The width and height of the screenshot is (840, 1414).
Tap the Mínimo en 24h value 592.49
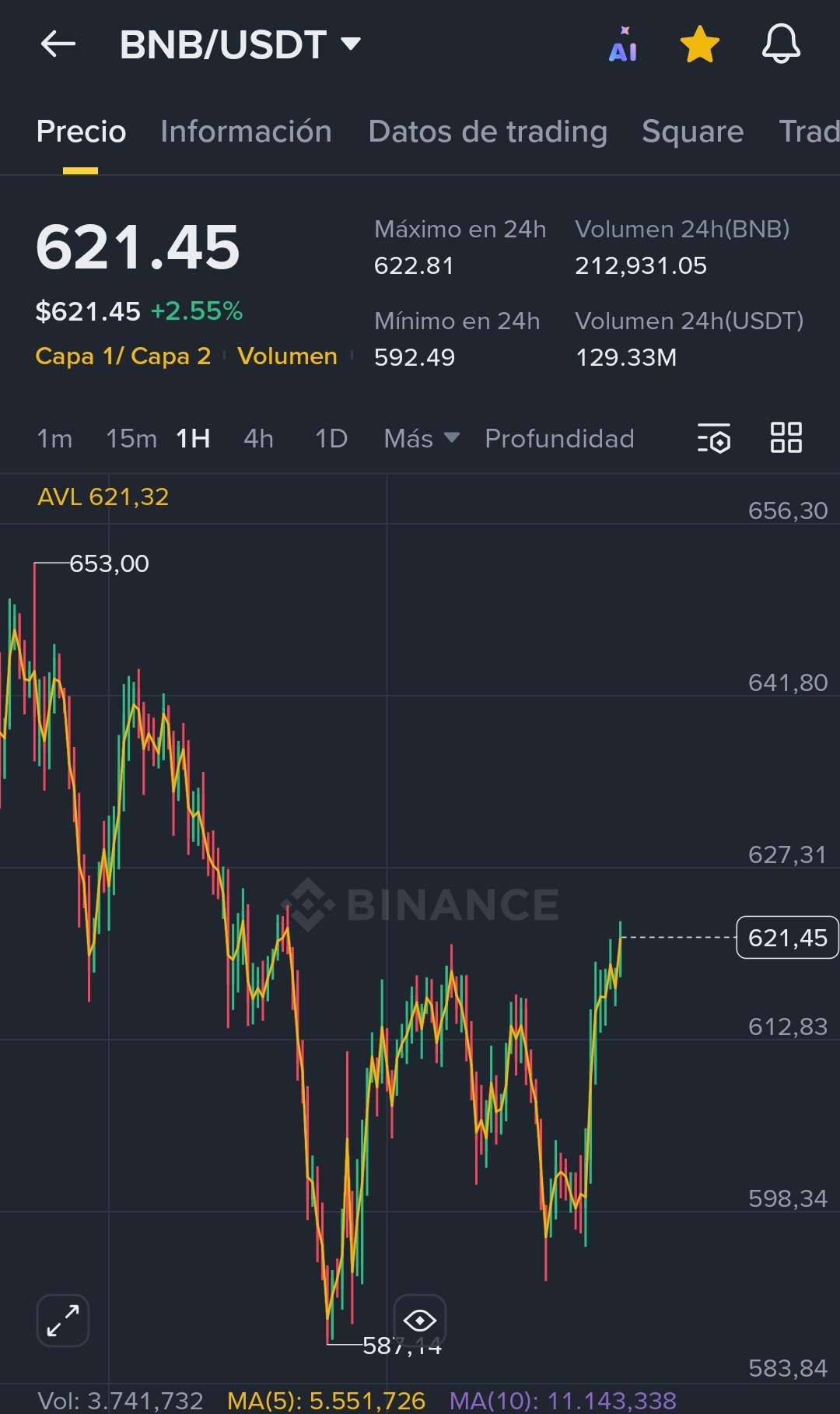[x=415, y=357]
